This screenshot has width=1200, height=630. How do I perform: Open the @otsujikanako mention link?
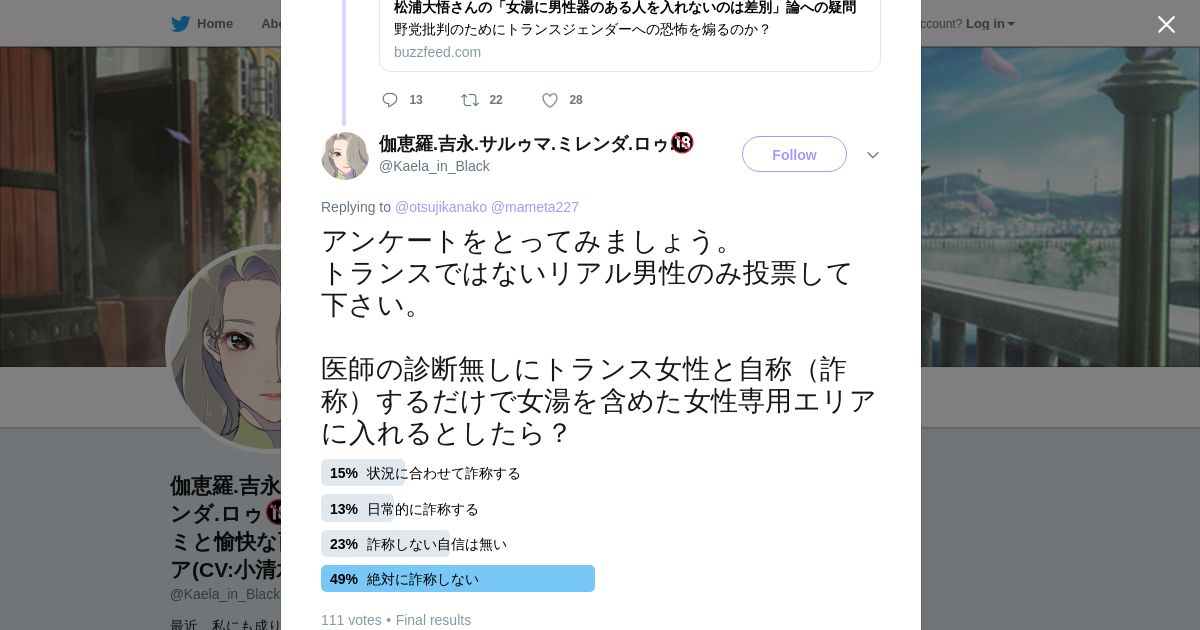click(x=441, y=207)
